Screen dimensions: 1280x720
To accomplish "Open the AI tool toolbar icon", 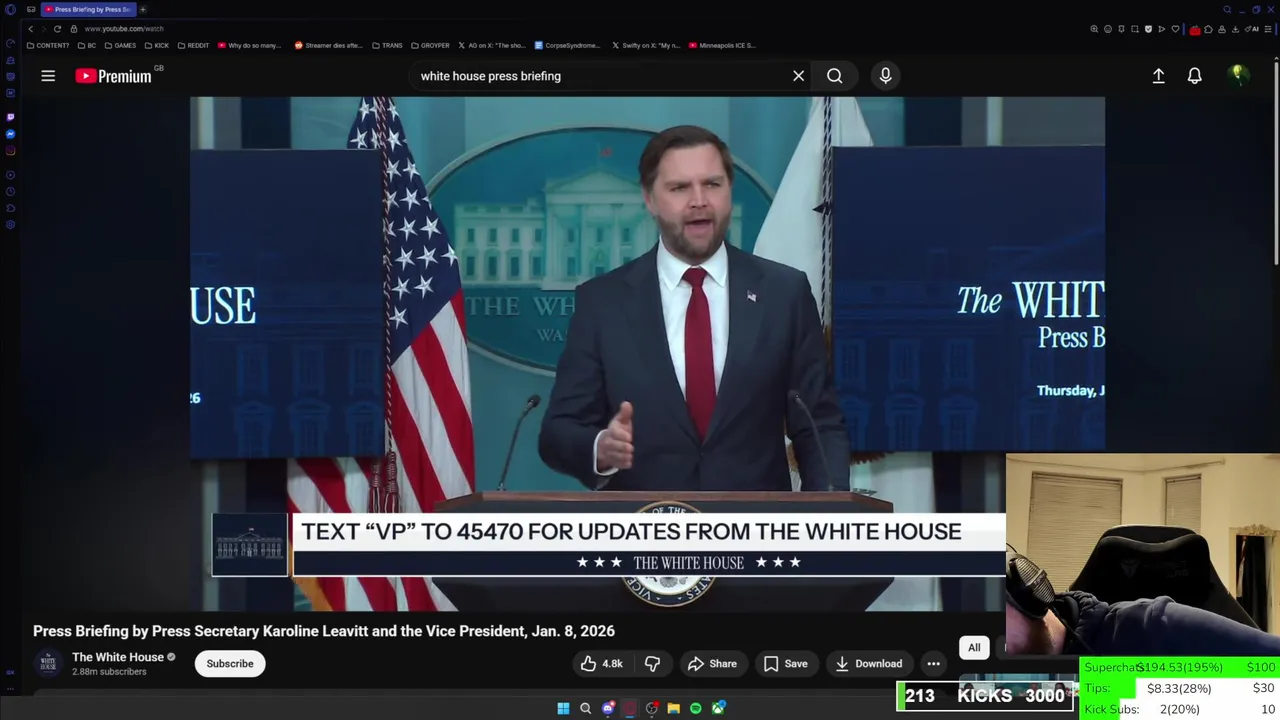I will coord(1252,29).
